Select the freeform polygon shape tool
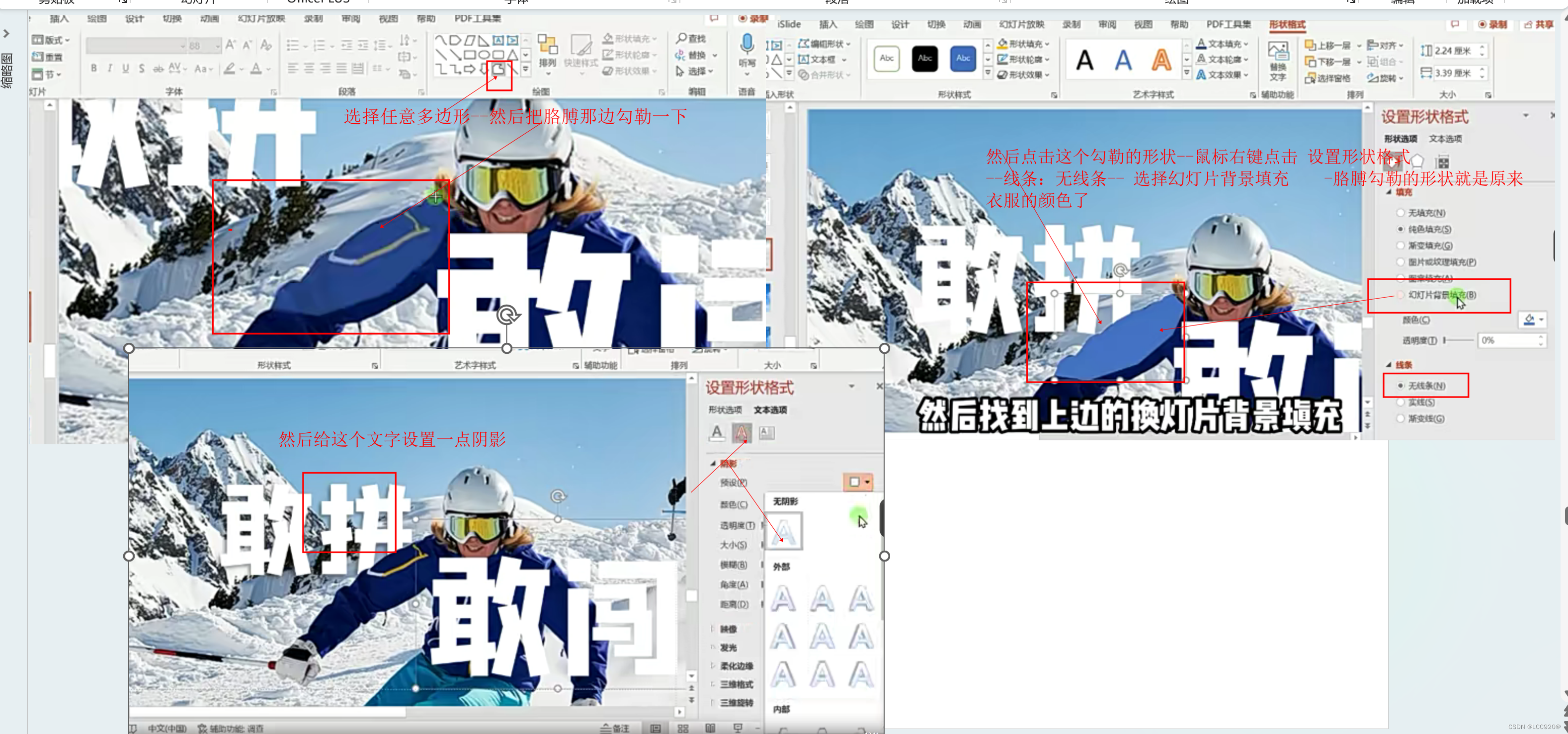Viewport: 1568px width, 734px height. coord(498,70)
